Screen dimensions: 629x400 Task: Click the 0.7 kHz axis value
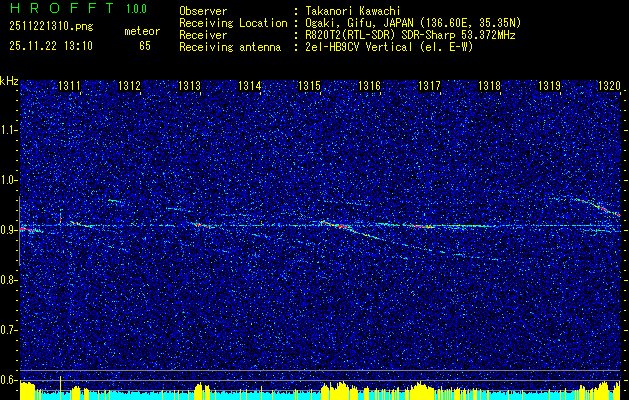(x=8, y=330)
